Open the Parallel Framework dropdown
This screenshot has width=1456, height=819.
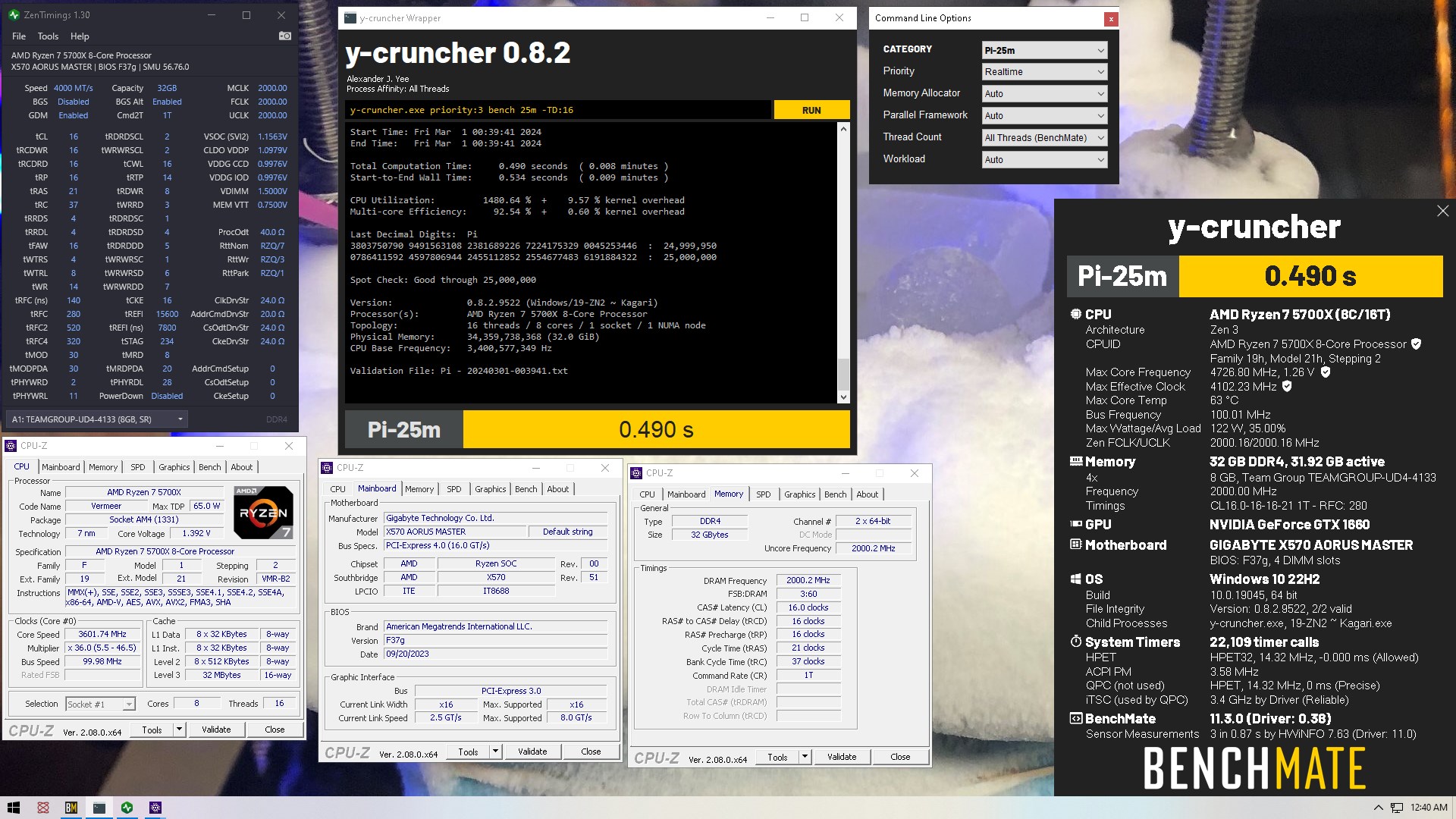point(1044,116)
